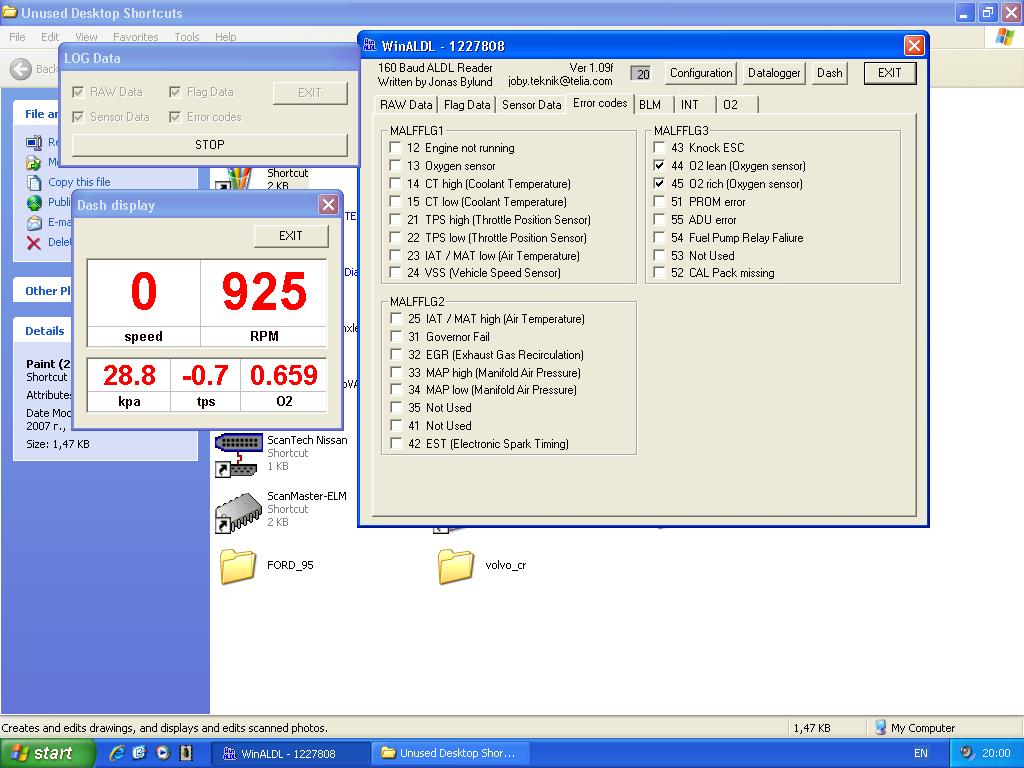This screenshot has height=768, width=1024.
Task: Toggle code 32 EGR checkbox
Action: [x=396, y=355]
